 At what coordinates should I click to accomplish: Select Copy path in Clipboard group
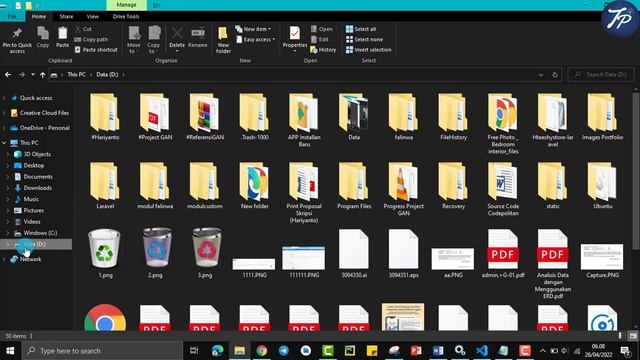click(x=91, y=40)
